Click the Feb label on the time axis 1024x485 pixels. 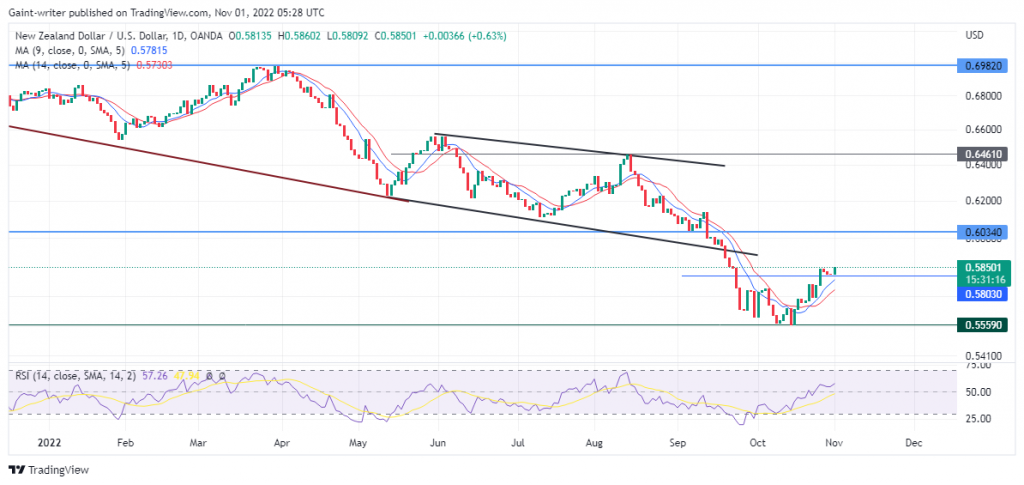click(124, 442)
